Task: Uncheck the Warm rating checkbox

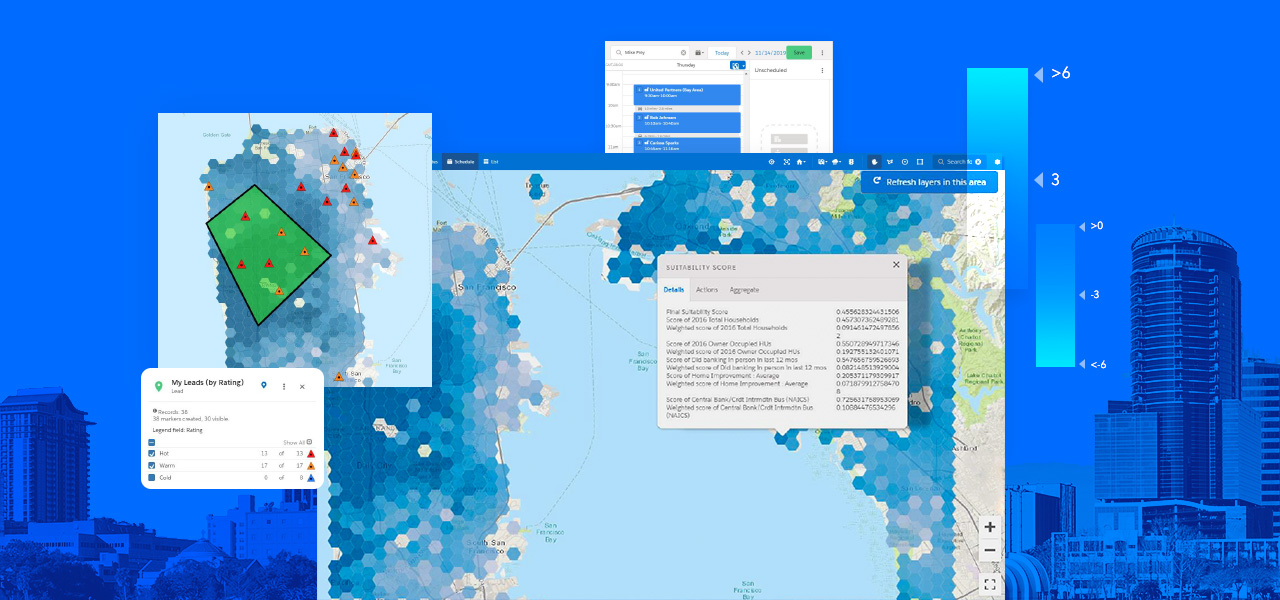Action: (x=152, y=465)
